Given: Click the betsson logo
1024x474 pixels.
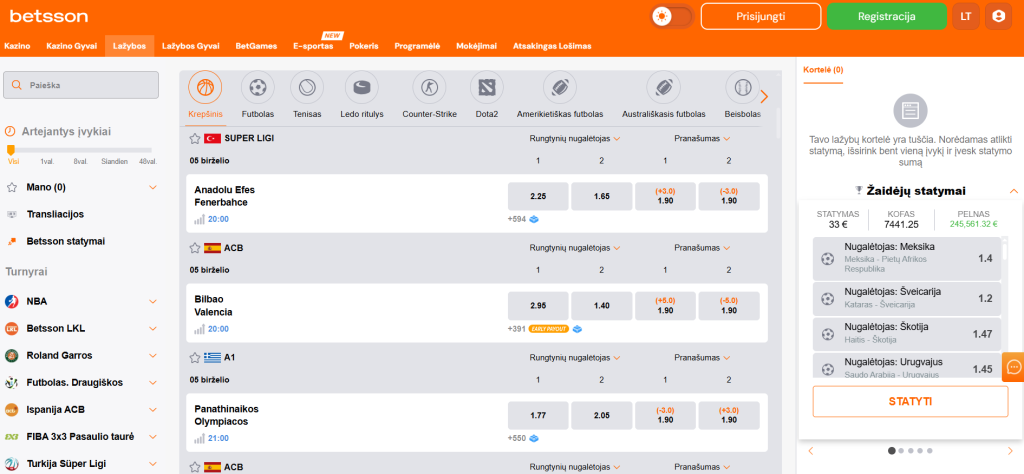Looking at the screenshot, I should click(49, 16).
